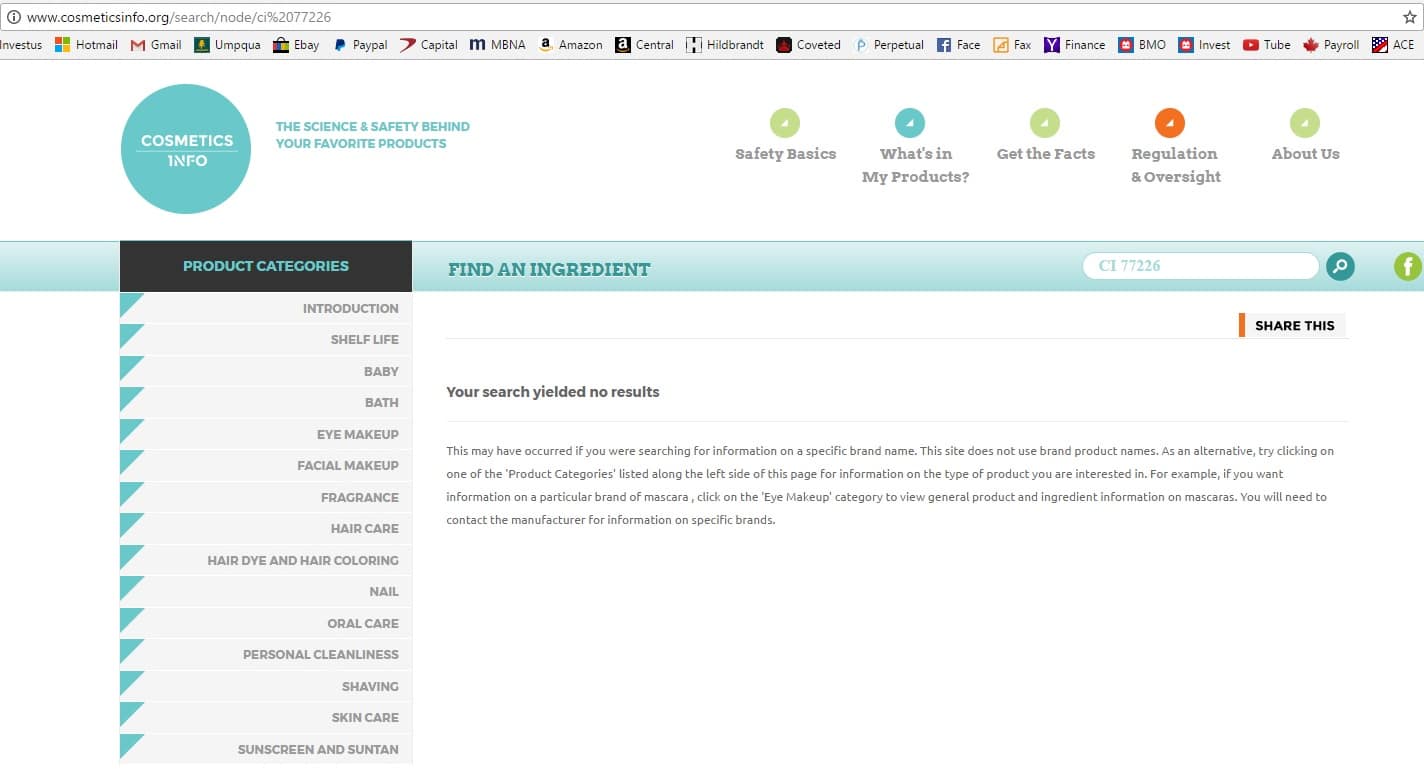
Task: Click the Cosmetics Info circle logo
Action: point(186,149)
